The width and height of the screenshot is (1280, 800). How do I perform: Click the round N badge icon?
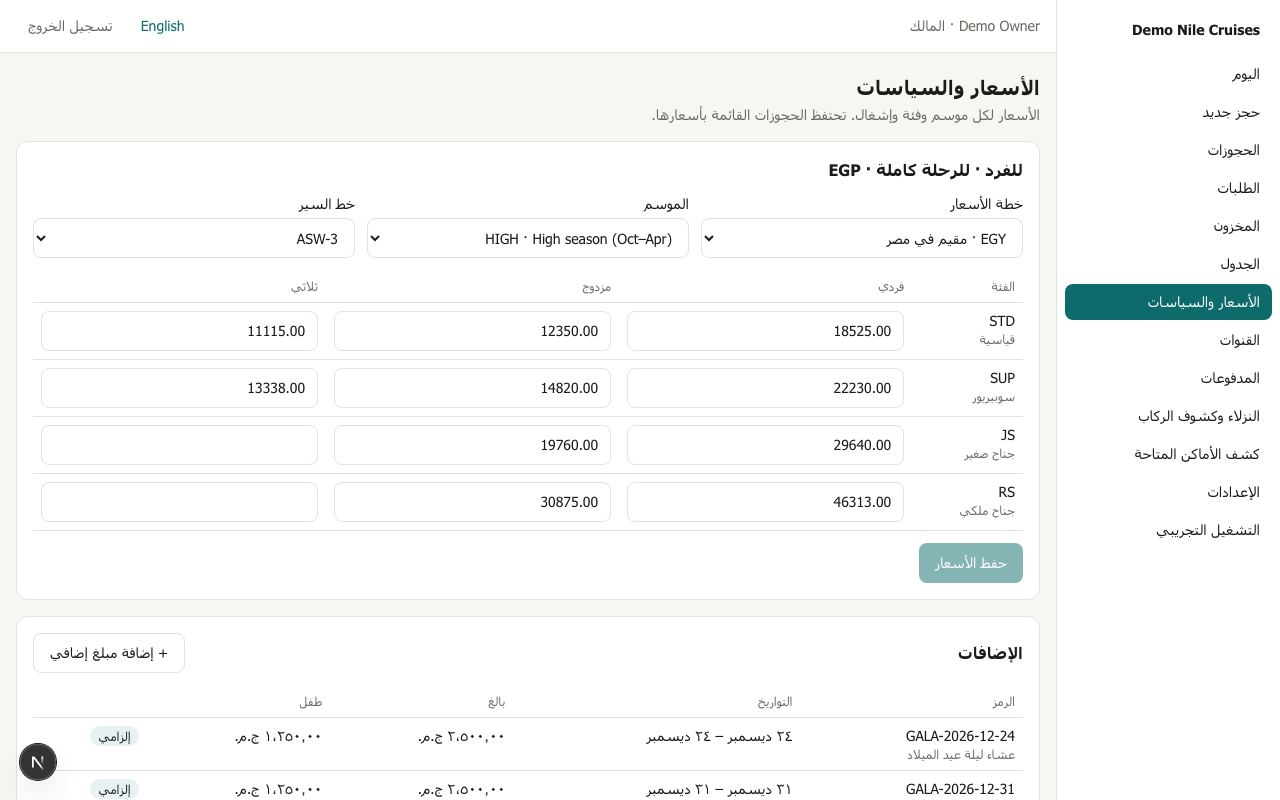point(38,762)
